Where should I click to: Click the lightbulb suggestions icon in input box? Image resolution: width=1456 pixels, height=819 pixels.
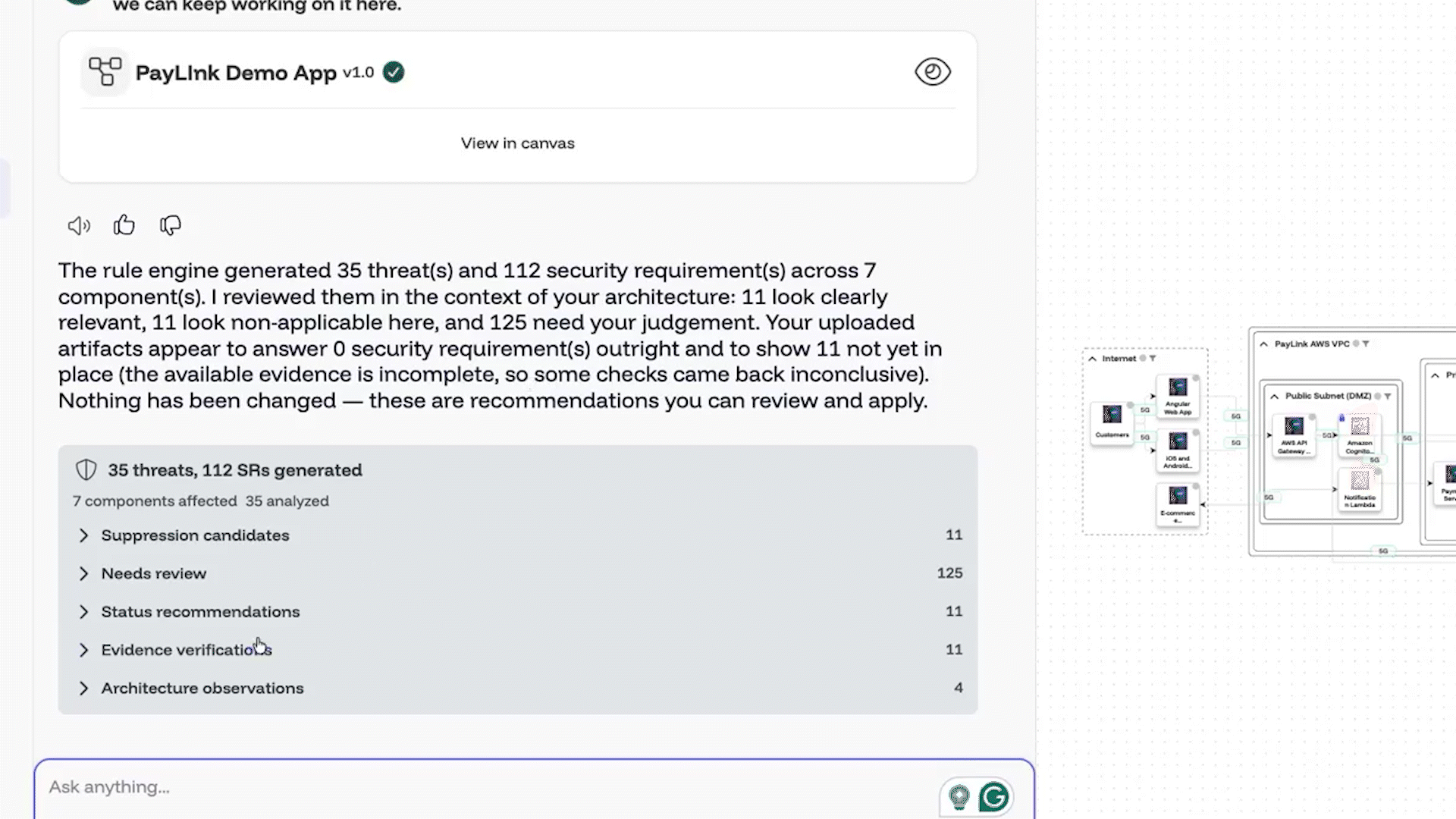tap(959, 796)
